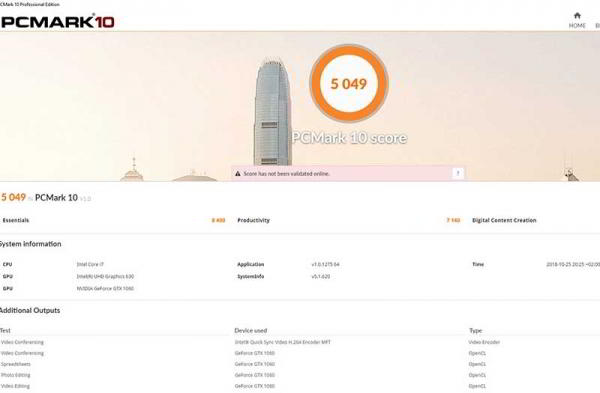Select the 'Intel Core i7' value
Screen dimensions: 600x393
90,264
